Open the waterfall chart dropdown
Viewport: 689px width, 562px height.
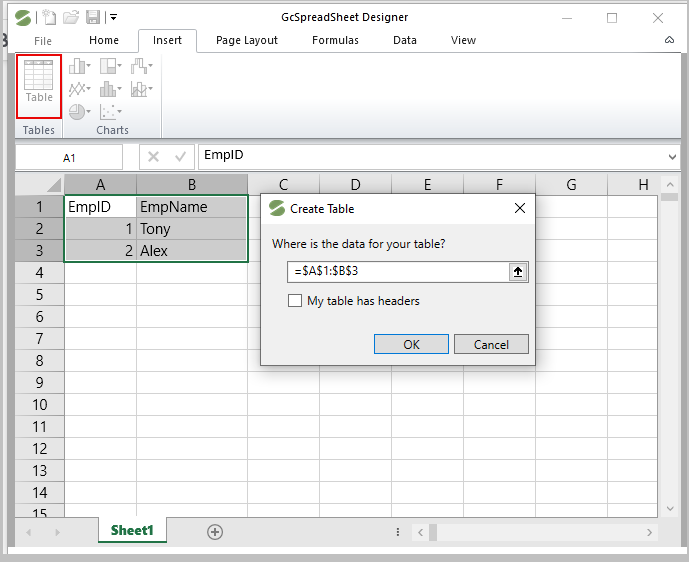[141, 66]
